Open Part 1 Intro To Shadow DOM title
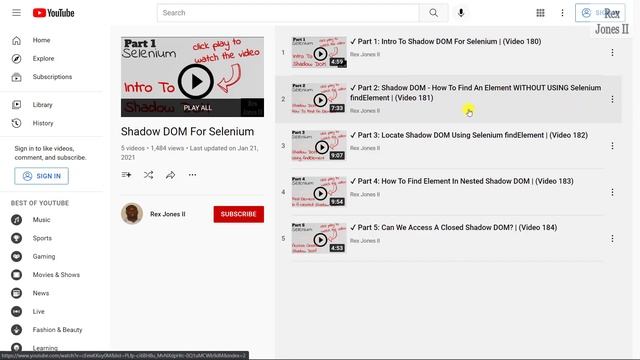The image size is (640, 360). pos(446,42)
